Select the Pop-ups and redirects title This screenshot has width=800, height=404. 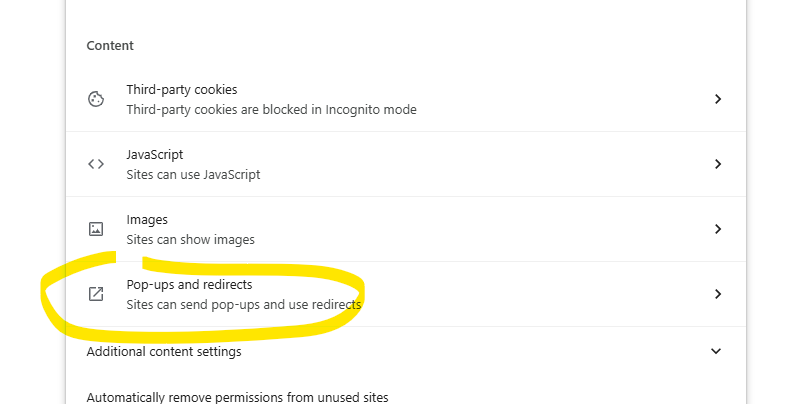pos(189,285)
